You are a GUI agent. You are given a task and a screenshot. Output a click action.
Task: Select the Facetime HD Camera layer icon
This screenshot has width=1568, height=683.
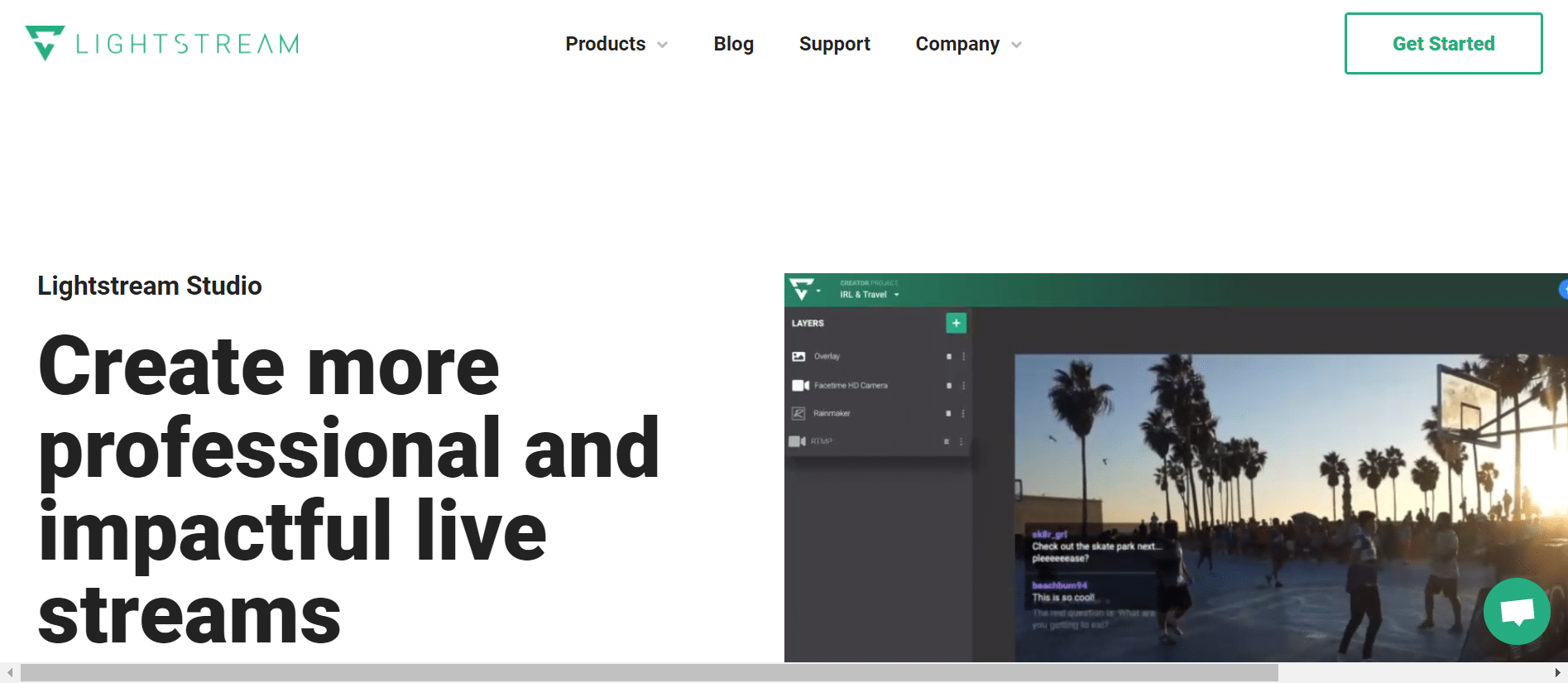coord(800,386)
